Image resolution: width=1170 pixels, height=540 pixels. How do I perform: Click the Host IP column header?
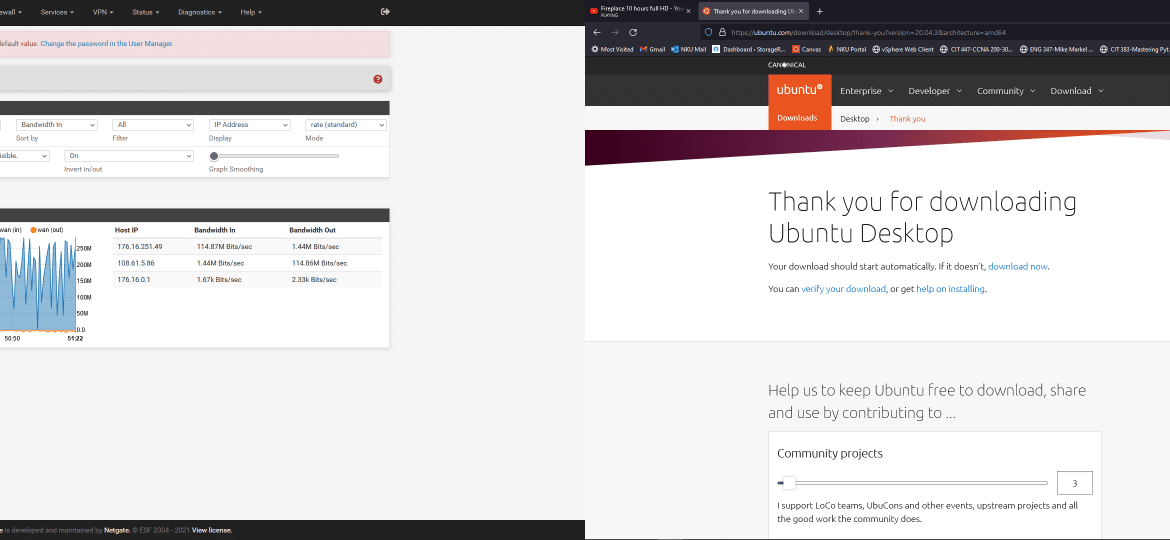[128, 230]
